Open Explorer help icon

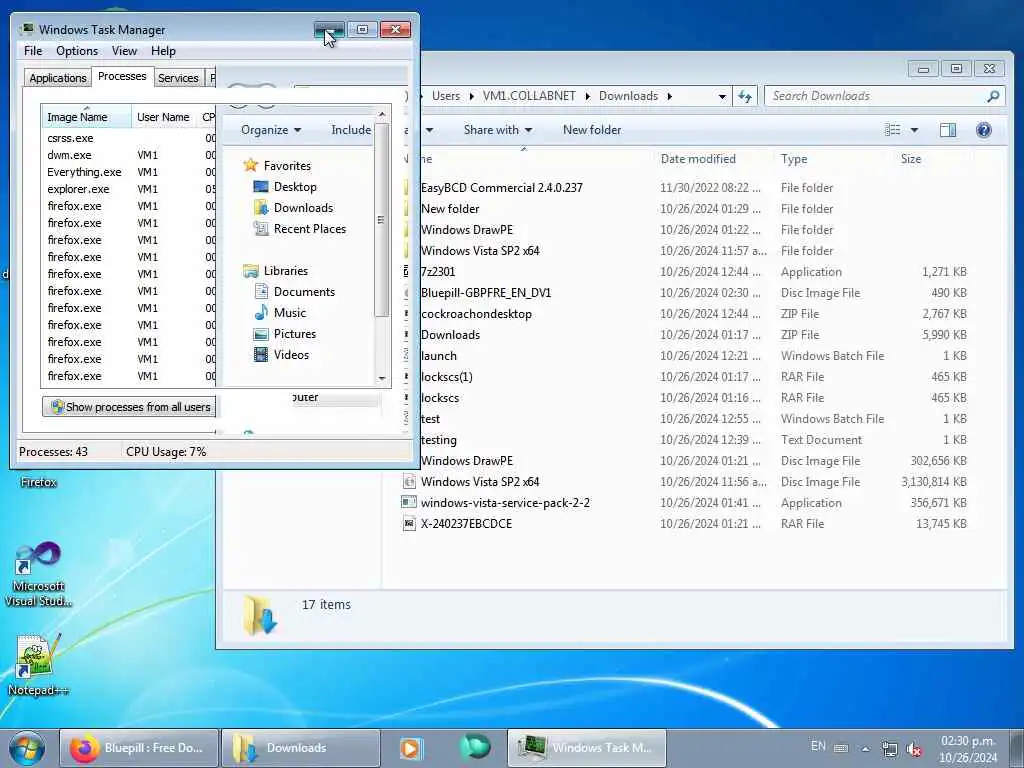(984, 130)
